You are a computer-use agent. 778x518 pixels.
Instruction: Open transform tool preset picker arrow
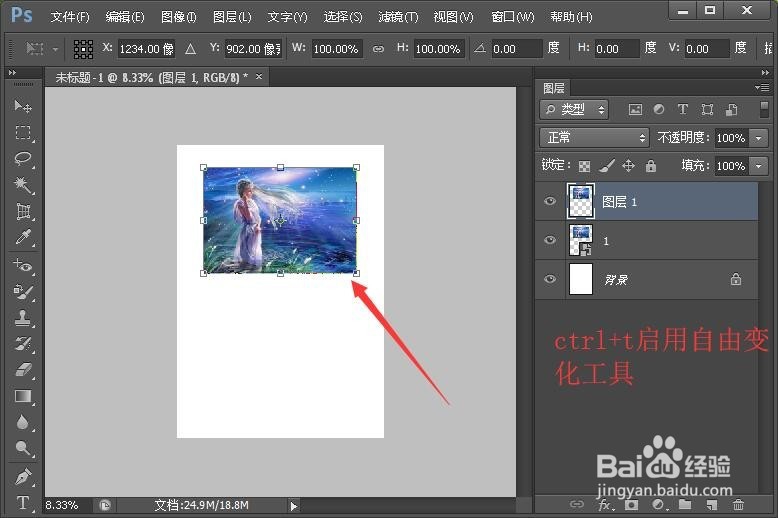coord(55,49)
